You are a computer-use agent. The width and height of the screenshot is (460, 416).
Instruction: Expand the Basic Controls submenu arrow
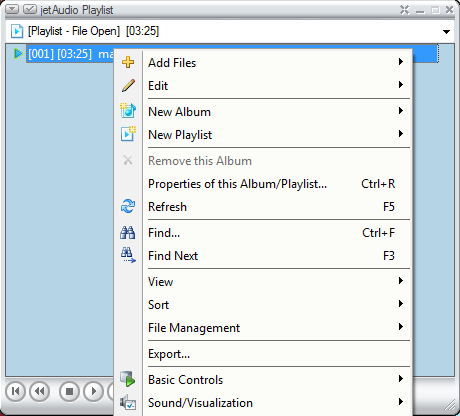401,379
